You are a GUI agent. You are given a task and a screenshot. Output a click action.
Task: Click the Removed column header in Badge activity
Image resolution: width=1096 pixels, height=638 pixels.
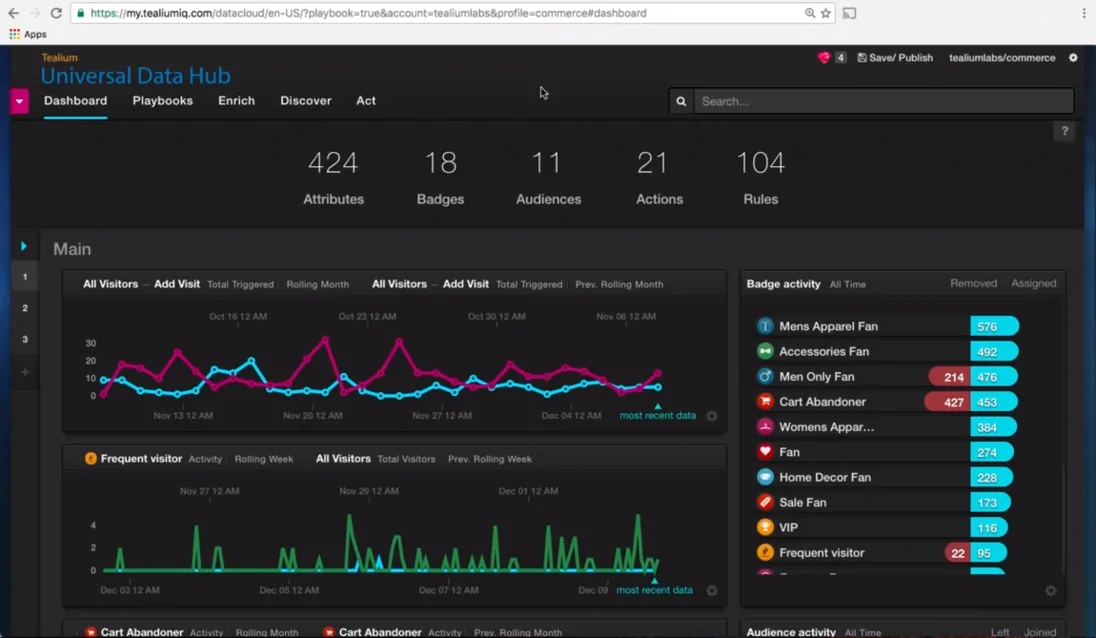pyautogui.click(x=973, y=283)
